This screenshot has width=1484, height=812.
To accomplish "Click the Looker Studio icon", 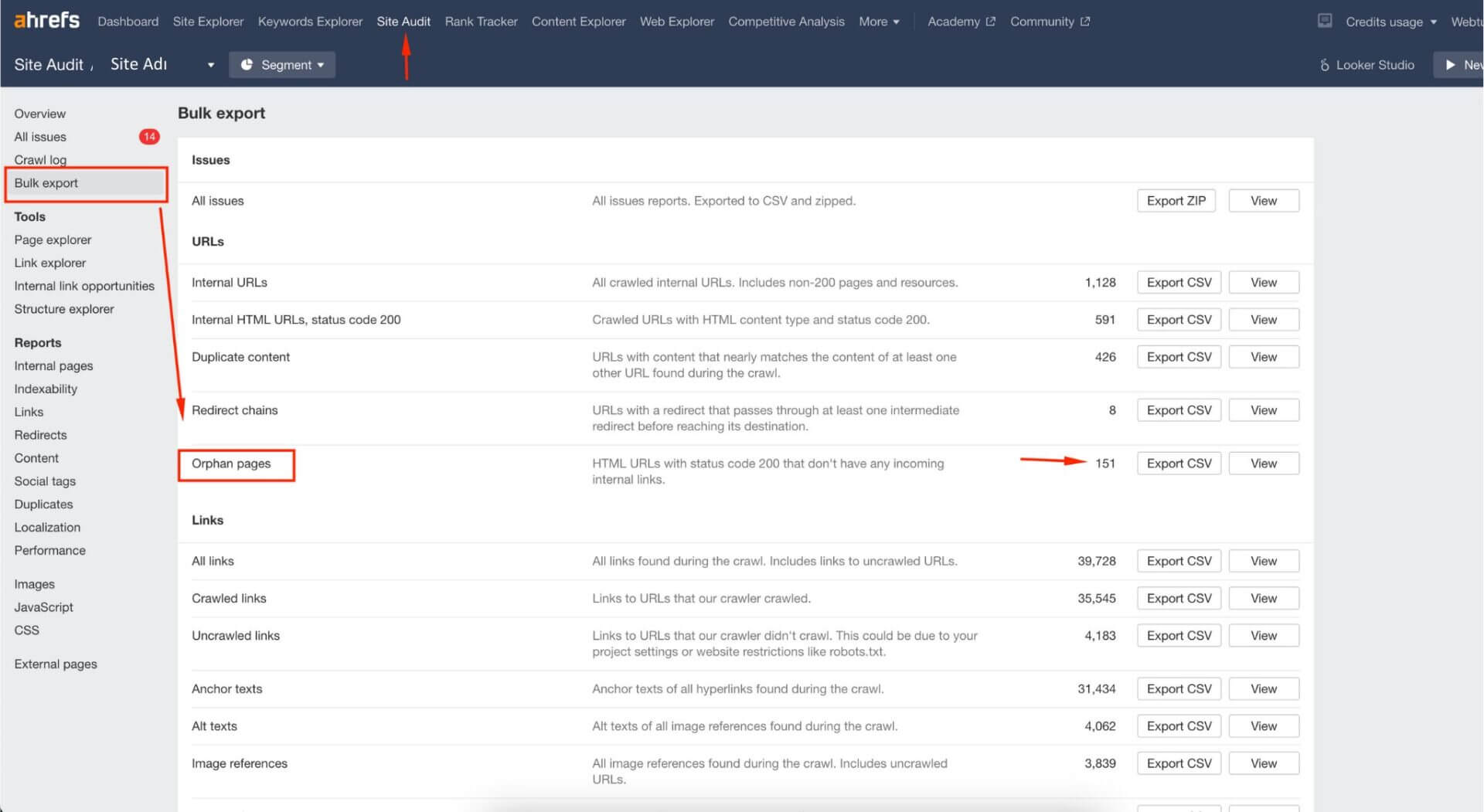I will 1324,65.
